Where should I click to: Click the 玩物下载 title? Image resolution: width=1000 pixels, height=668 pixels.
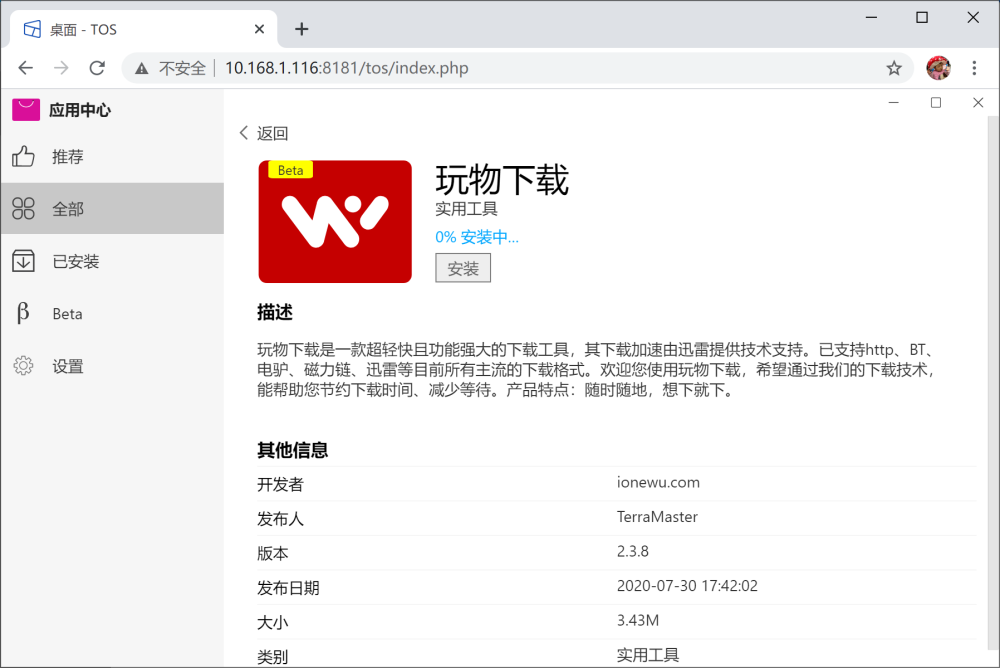502,180
